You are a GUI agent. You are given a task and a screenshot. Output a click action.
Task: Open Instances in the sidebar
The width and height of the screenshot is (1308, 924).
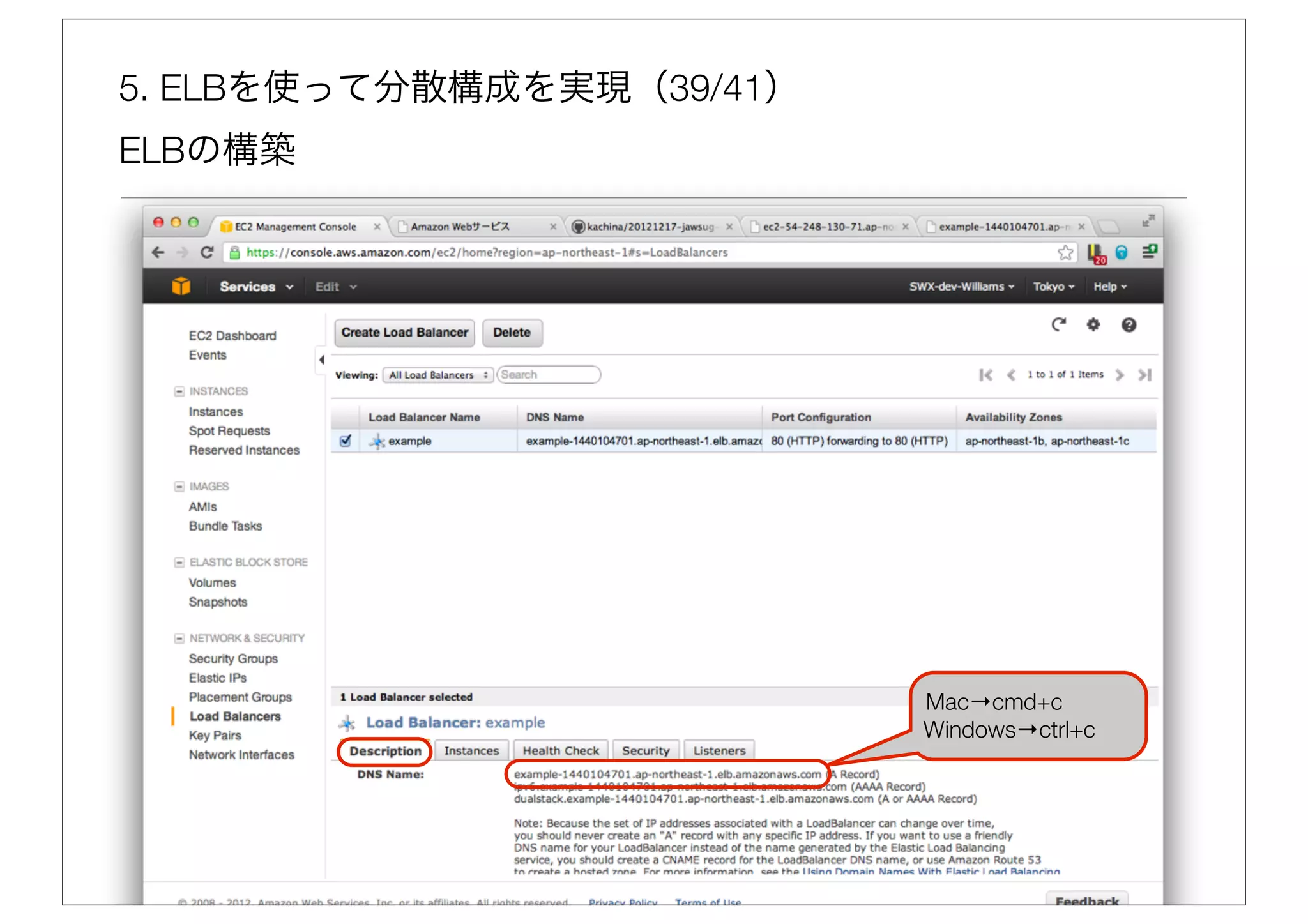[216, 412]
